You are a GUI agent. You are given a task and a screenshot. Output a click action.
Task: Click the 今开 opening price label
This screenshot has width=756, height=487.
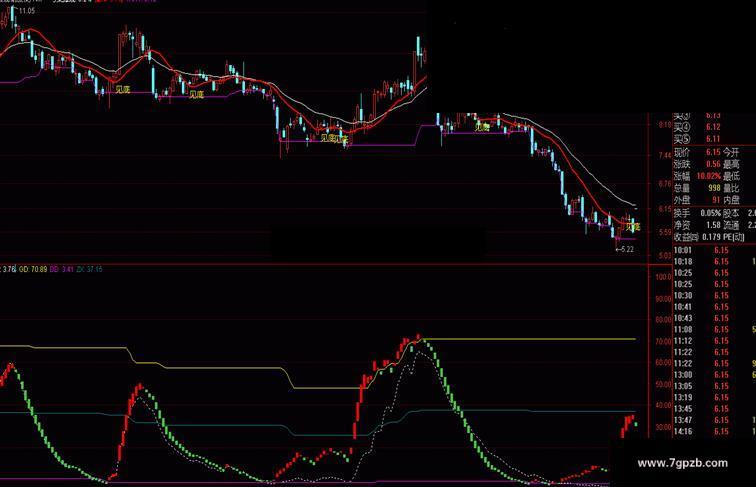pyautogui.click(x=731, y=152)
